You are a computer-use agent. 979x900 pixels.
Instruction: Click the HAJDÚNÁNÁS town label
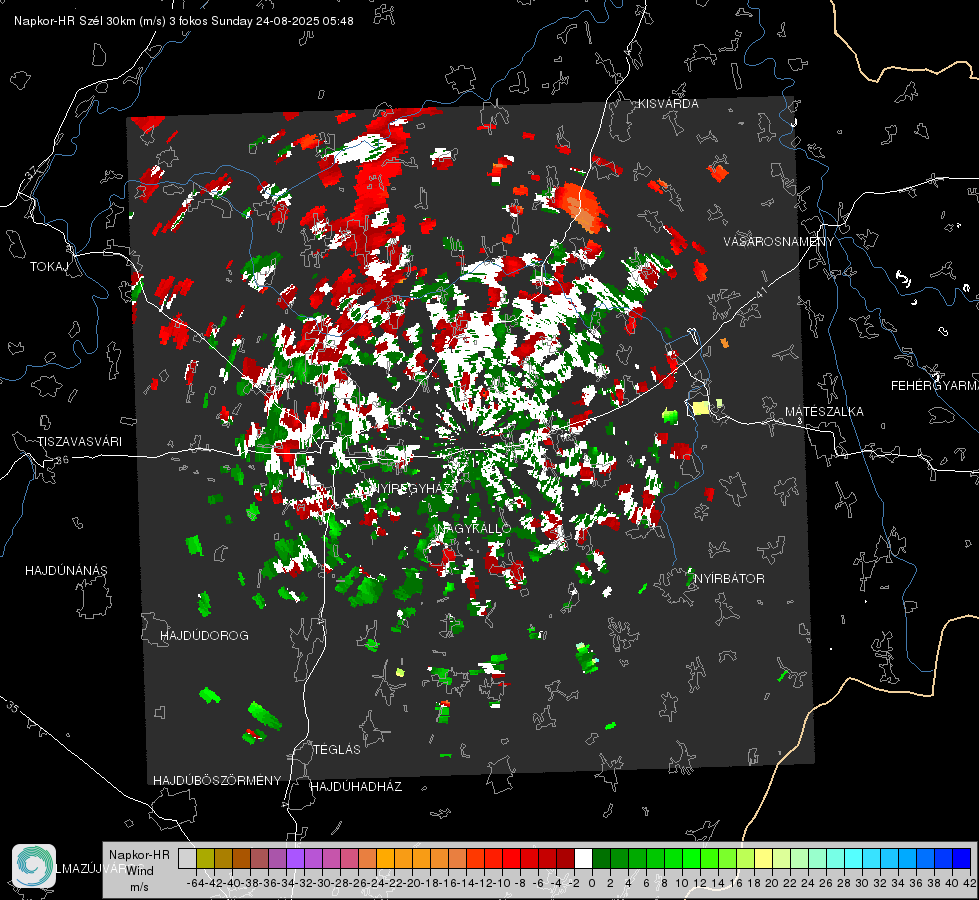coord(66,570)
